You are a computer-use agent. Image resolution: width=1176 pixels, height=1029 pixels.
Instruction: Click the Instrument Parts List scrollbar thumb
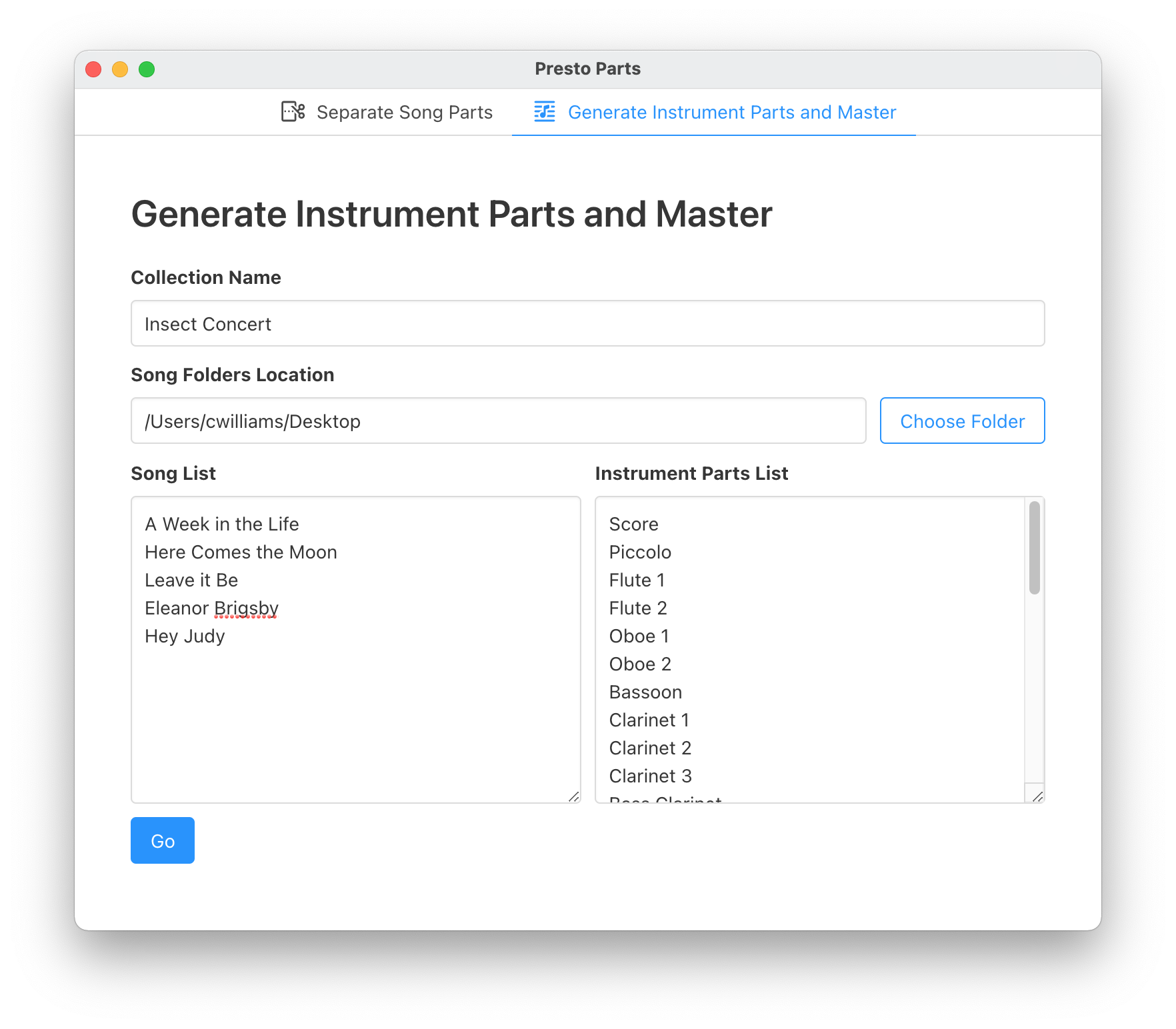[x=1034, y=548]
